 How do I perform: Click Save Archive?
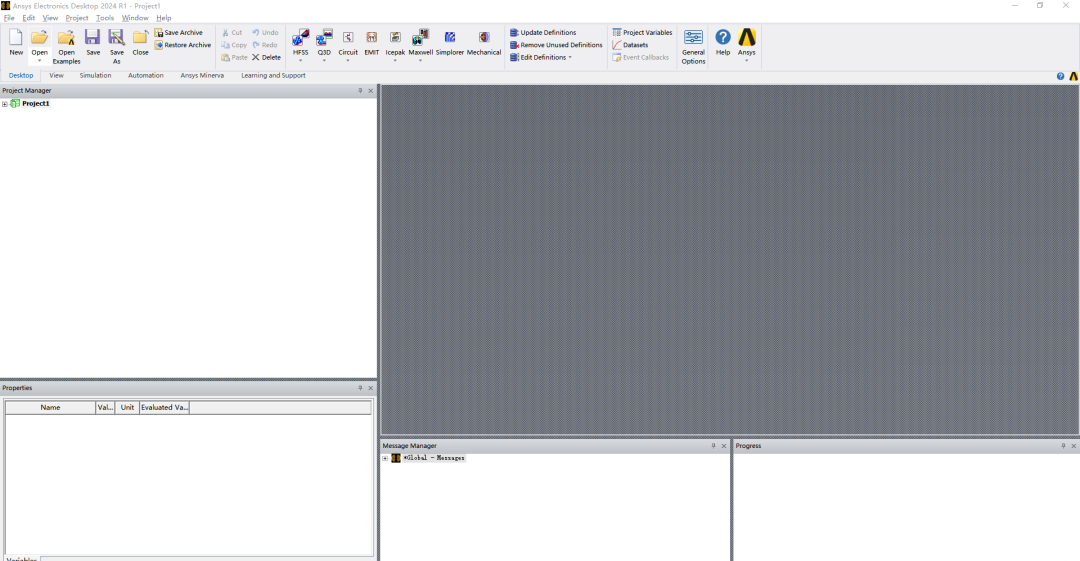tap(178, 32)
